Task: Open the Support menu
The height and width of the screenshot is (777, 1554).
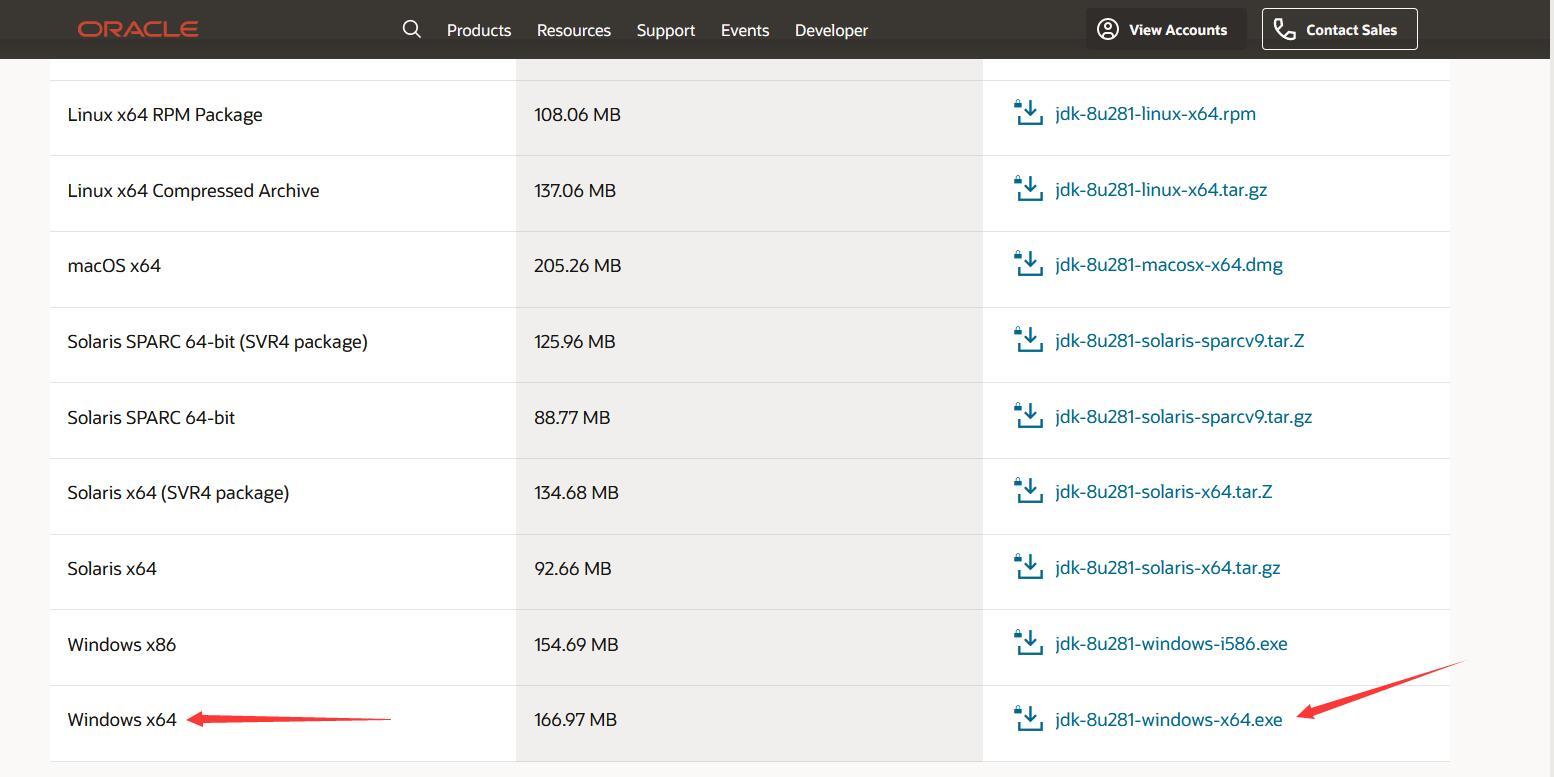Action: 666,30
